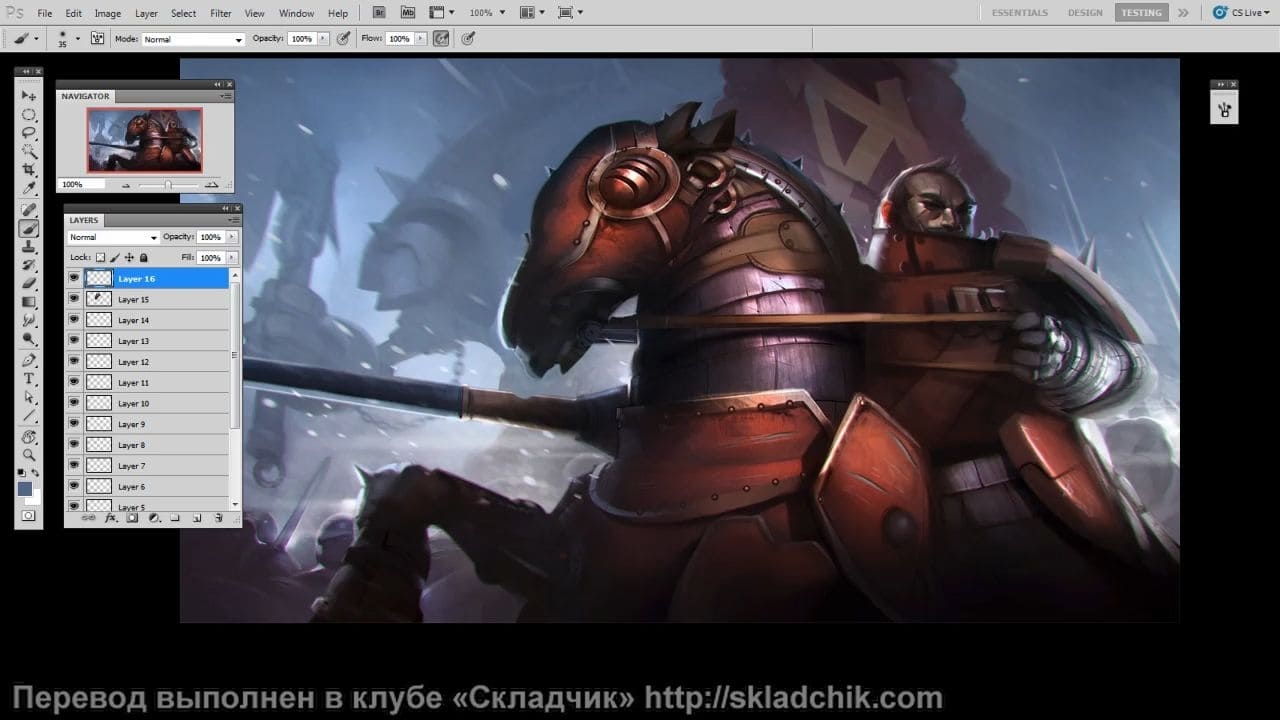
Task: Hide Layer 10 with its eye icon
Action: coord(74,403)
